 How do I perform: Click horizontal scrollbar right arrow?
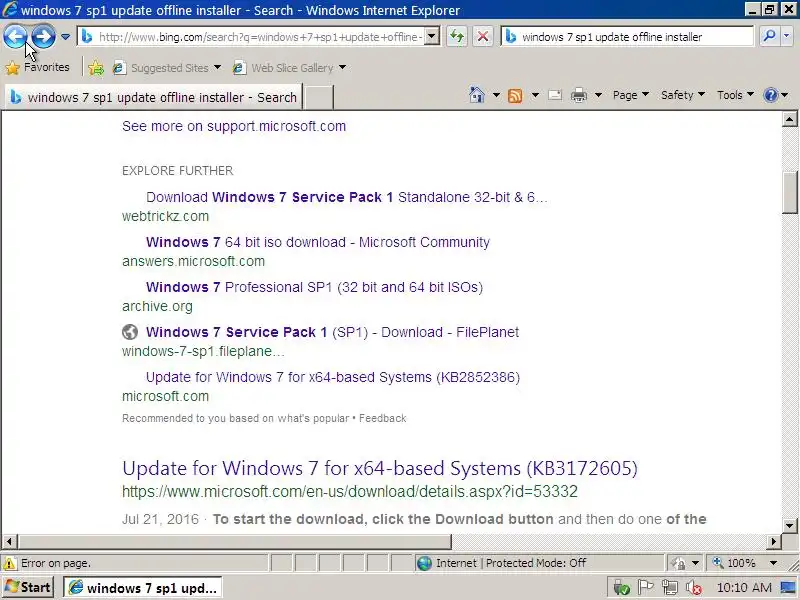pos(774,541)
